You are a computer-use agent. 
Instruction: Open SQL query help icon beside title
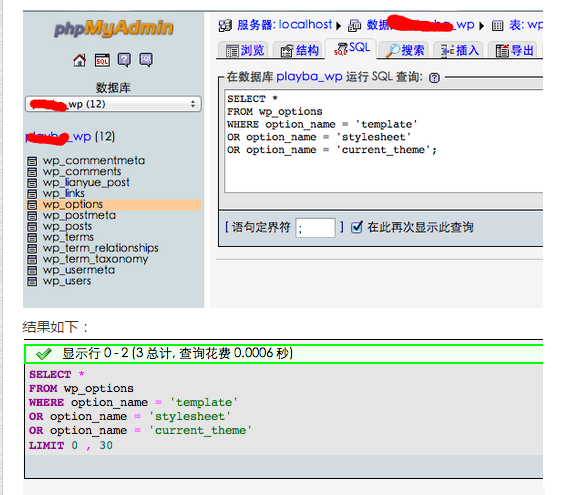coord(434,77)
